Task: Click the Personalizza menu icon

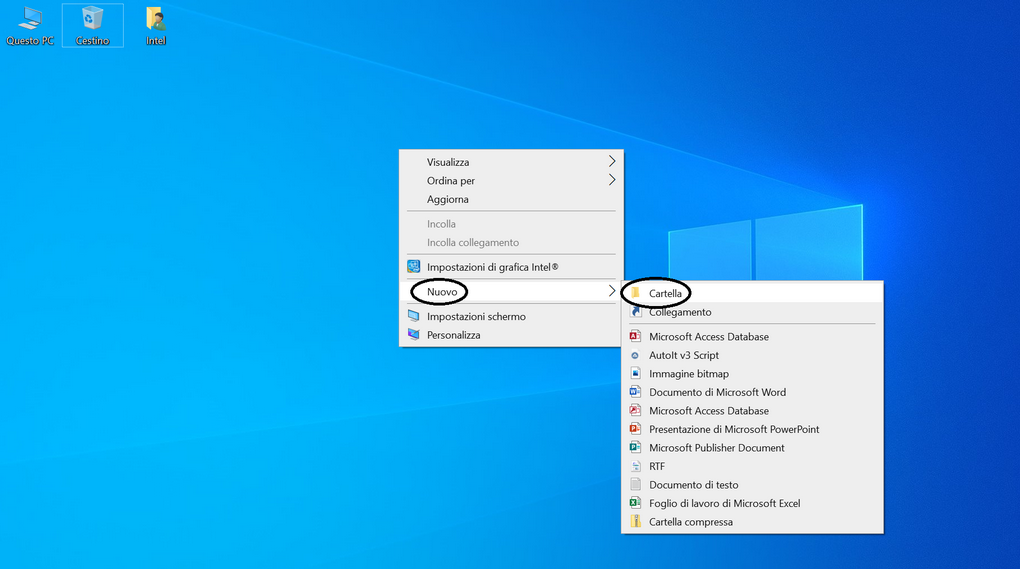Action: pos(414,335)
